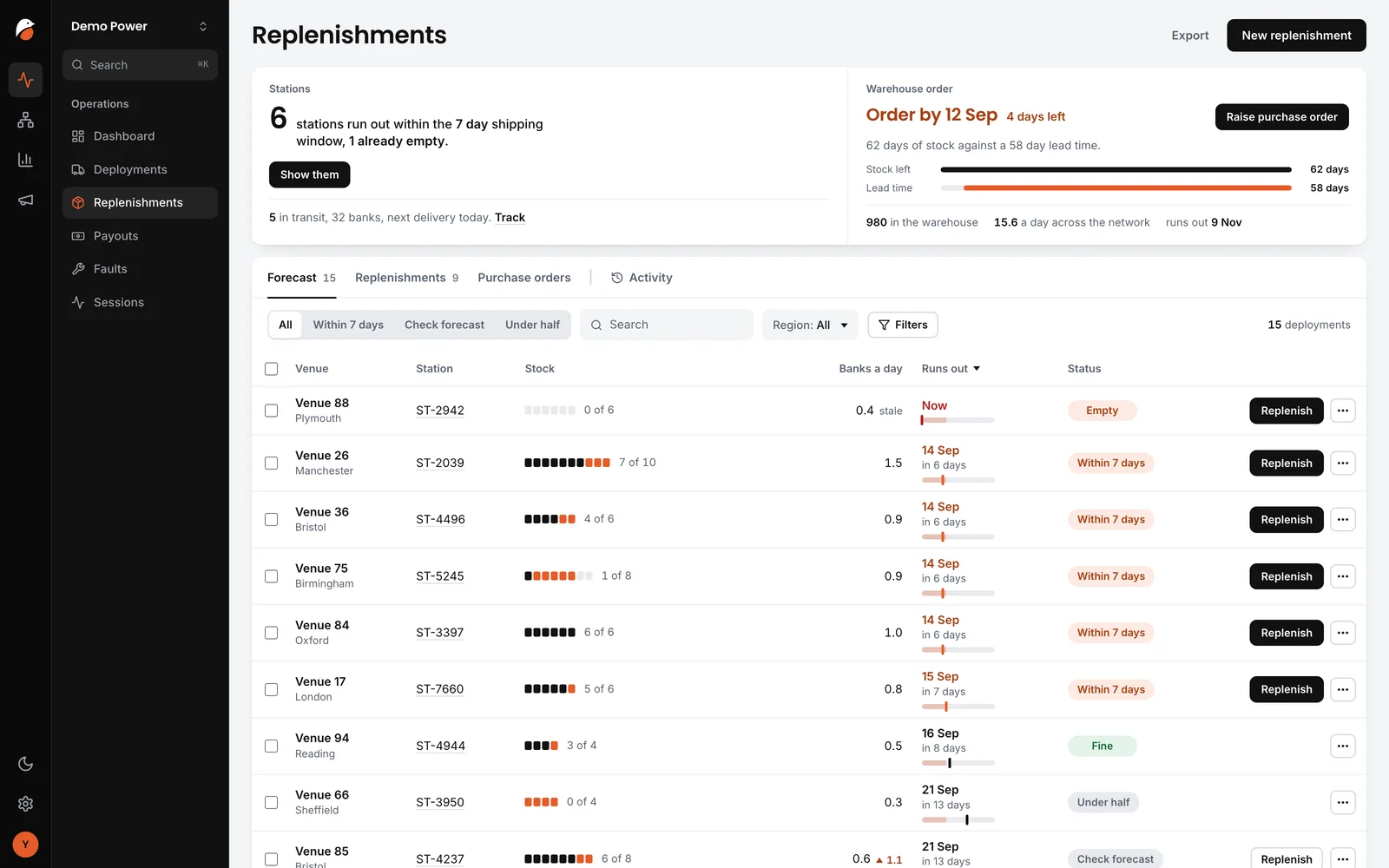Switch to the Activity tab
This screenshot has width=1389, height=868.
pyautogui.click(x=642, y=278)
